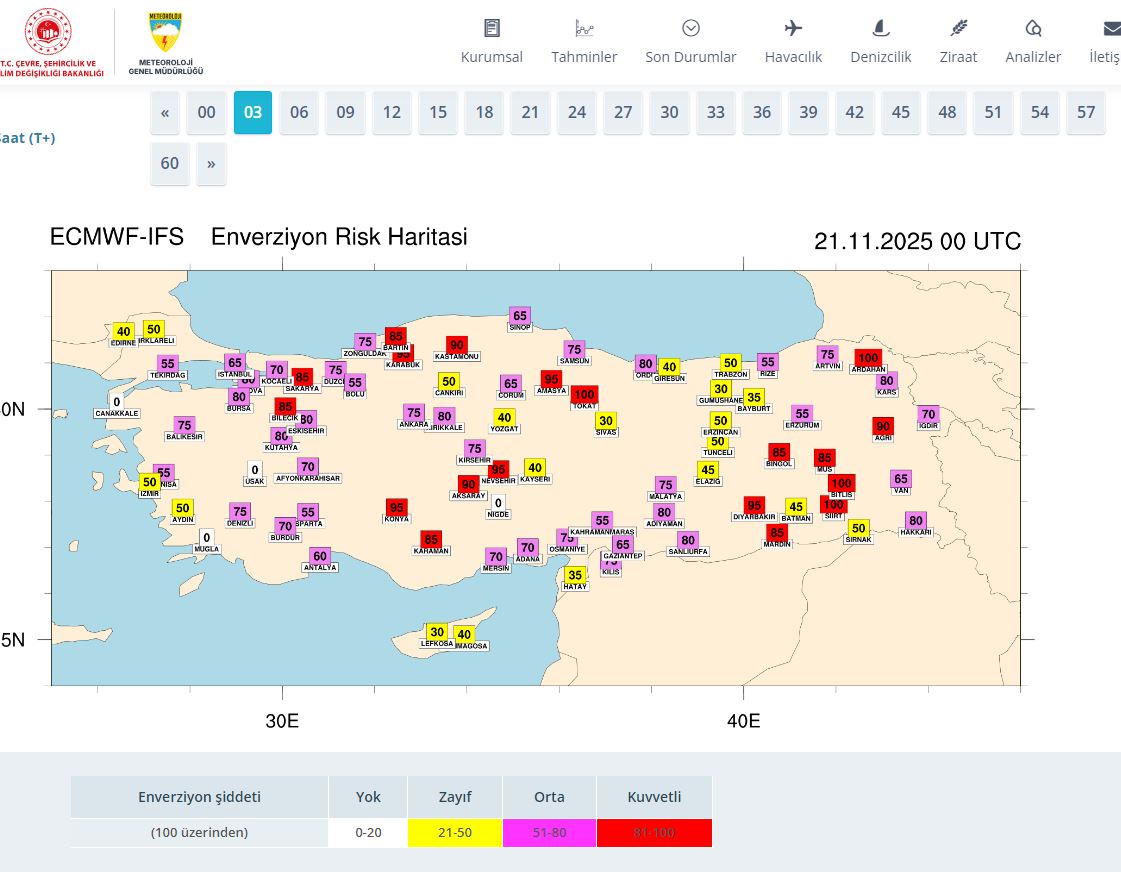Select the Kurumsal document icon
This screenshot has width=1121, height=872.
[491, 27]
